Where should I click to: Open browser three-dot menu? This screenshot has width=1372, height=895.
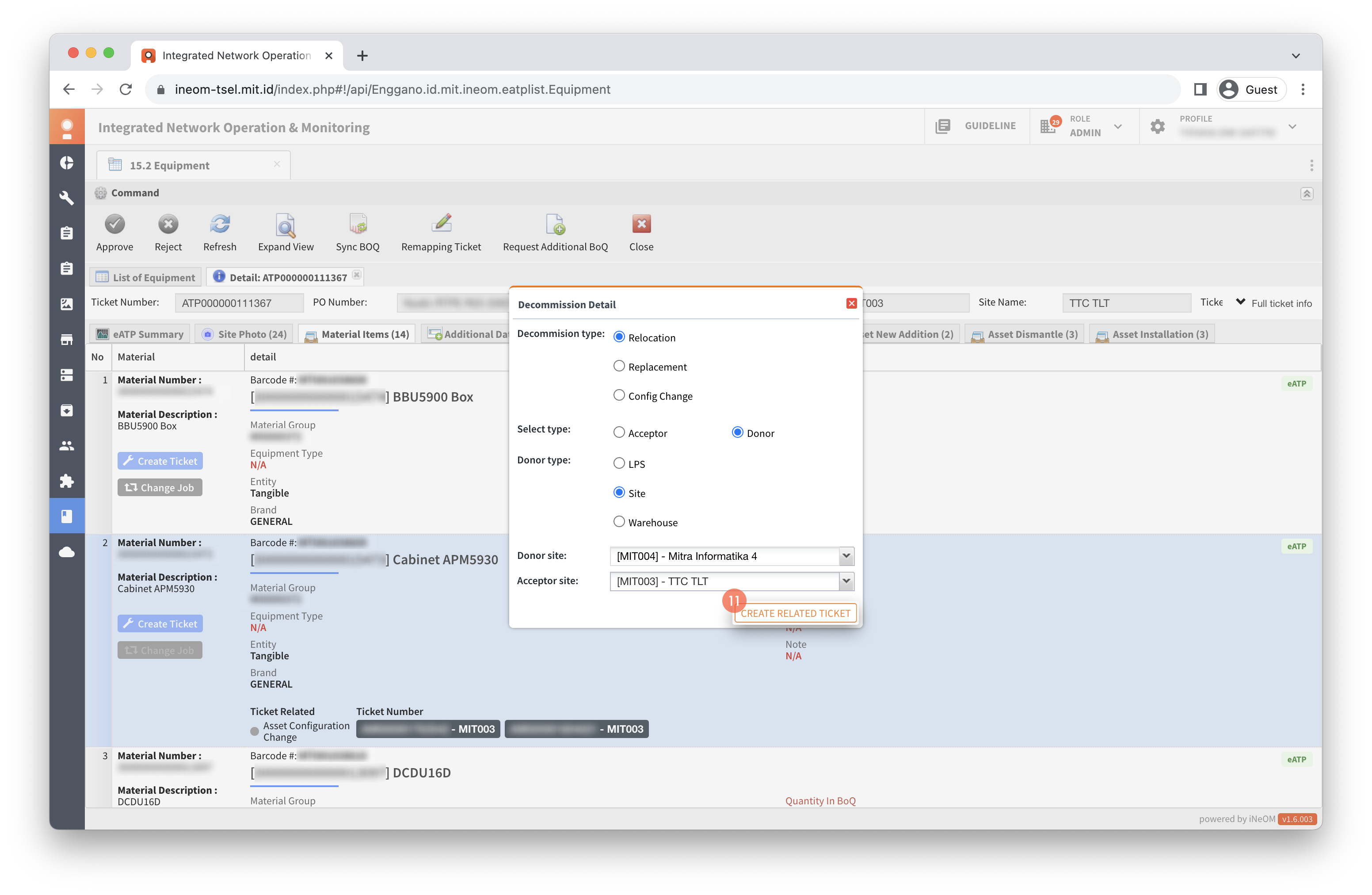click(1302, 89)
